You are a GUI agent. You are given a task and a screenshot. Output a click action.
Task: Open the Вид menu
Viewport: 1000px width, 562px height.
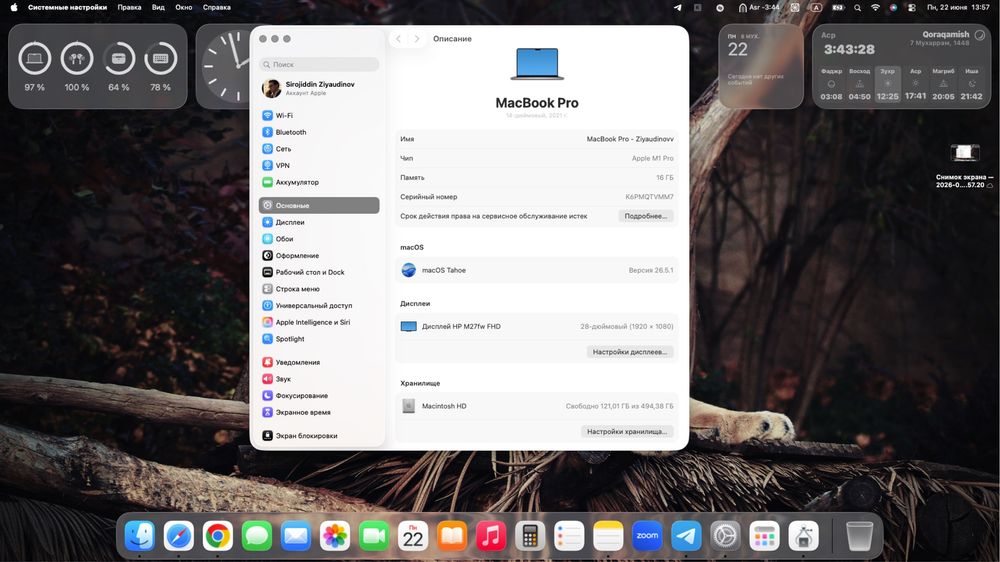point(158,8)
